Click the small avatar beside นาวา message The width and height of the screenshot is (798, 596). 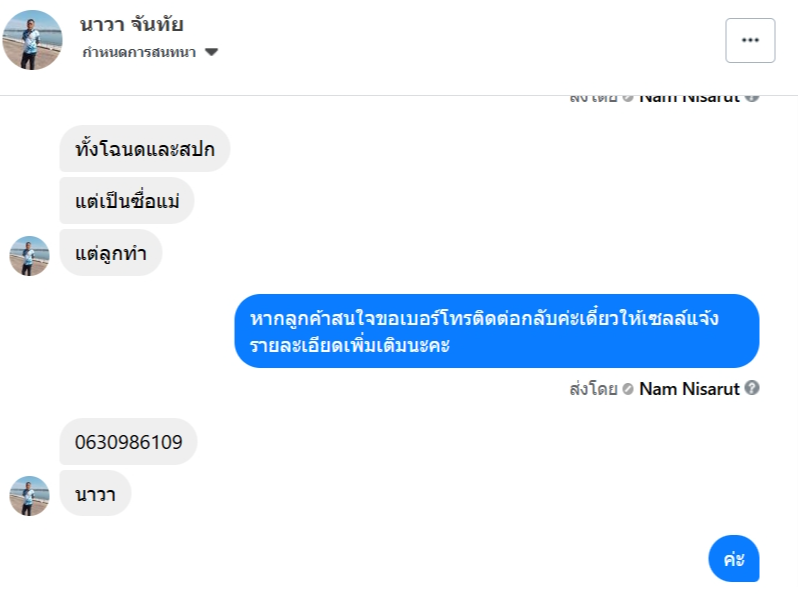point(29,496)
